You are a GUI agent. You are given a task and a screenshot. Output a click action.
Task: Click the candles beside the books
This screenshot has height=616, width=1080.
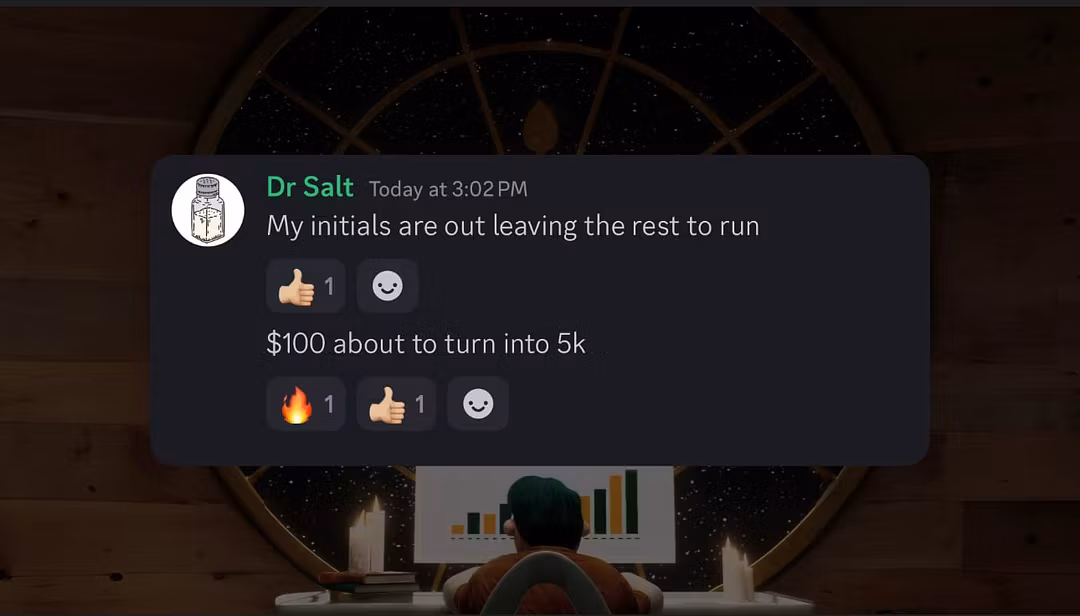(x=367, y=535)
